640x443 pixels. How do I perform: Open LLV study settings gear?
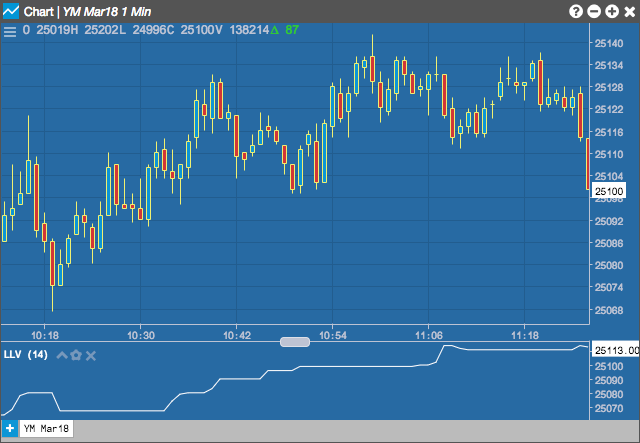tap(76, 355)
